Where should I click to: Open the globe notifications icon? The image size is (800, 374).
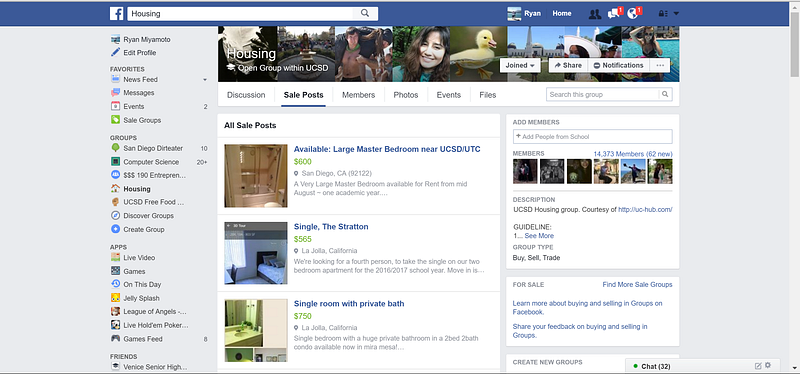tap(633, 14)
